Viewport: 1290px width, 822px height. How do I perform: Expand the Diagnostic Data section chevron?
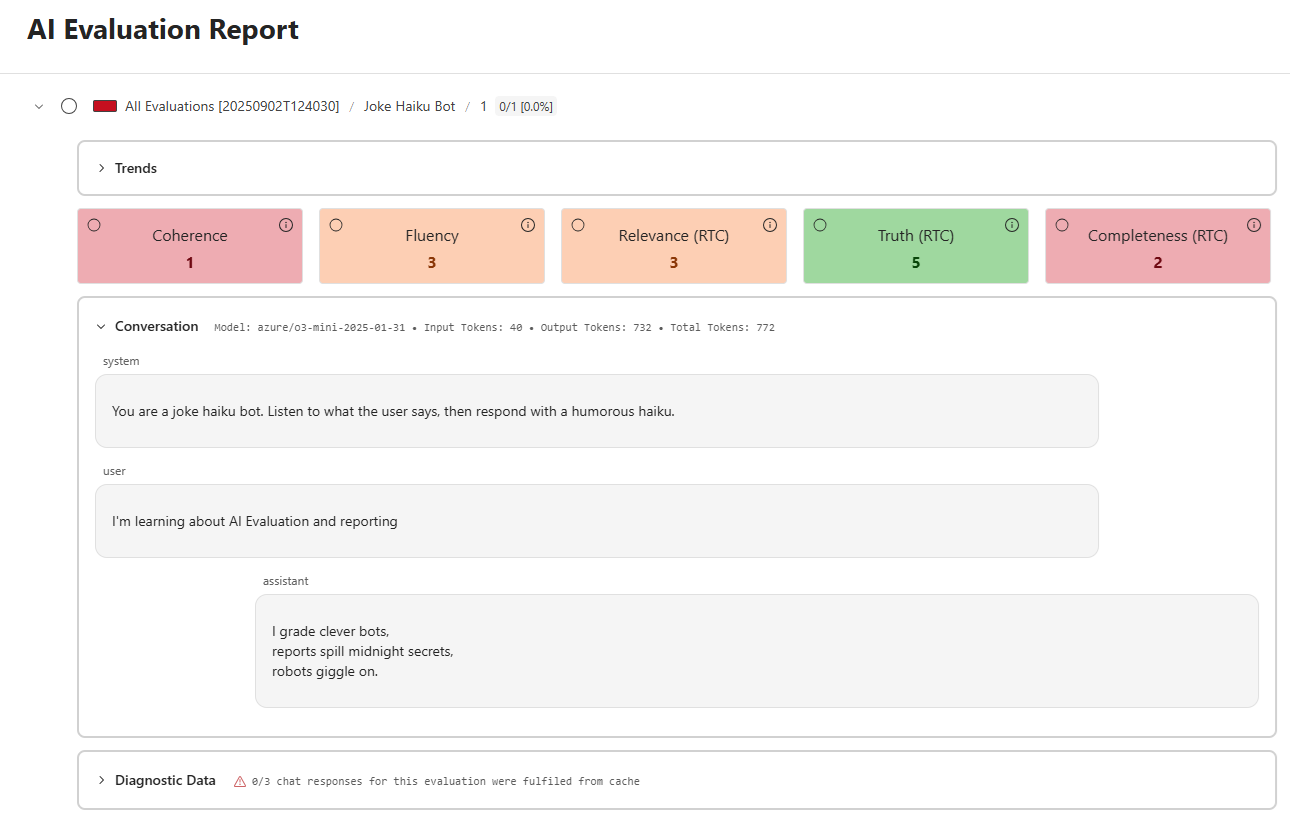pyautogui.click(x=102, y=780)
